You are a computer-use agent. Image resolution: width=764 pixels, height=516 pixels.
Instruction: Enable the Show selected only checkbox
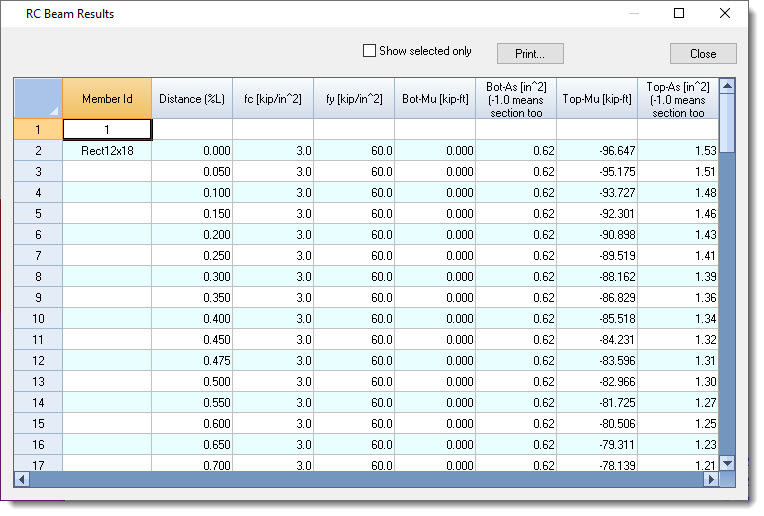(369, 51)
